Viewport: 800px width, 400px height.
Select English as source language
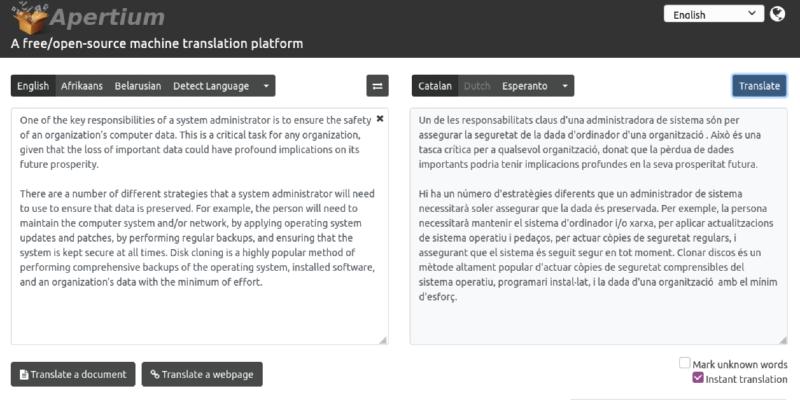(33, 86)
